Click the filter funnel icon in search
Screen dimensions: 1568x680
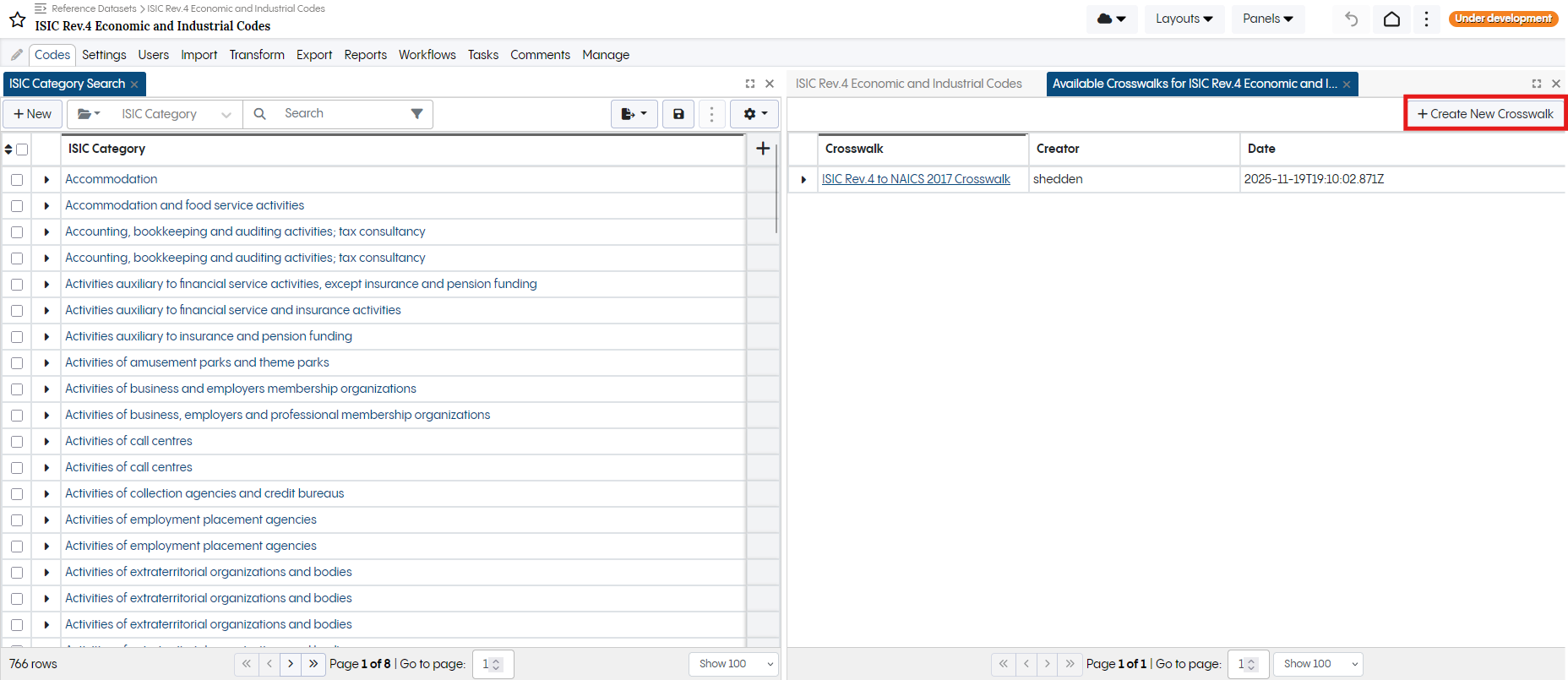pyautogui.click(x=416, y=114)
